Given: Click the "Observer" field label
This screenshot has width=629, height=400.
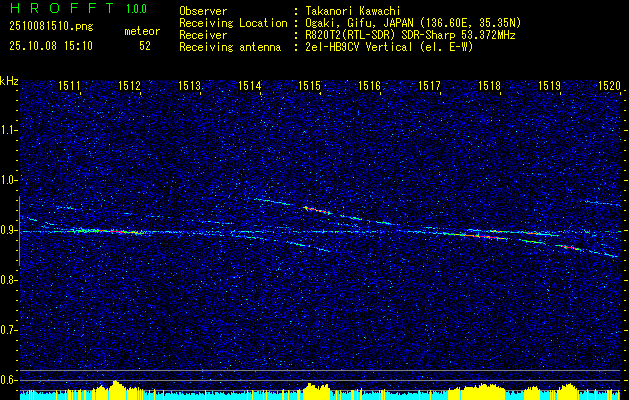Looking at the screenshot, I should click(x=203, y=11).
